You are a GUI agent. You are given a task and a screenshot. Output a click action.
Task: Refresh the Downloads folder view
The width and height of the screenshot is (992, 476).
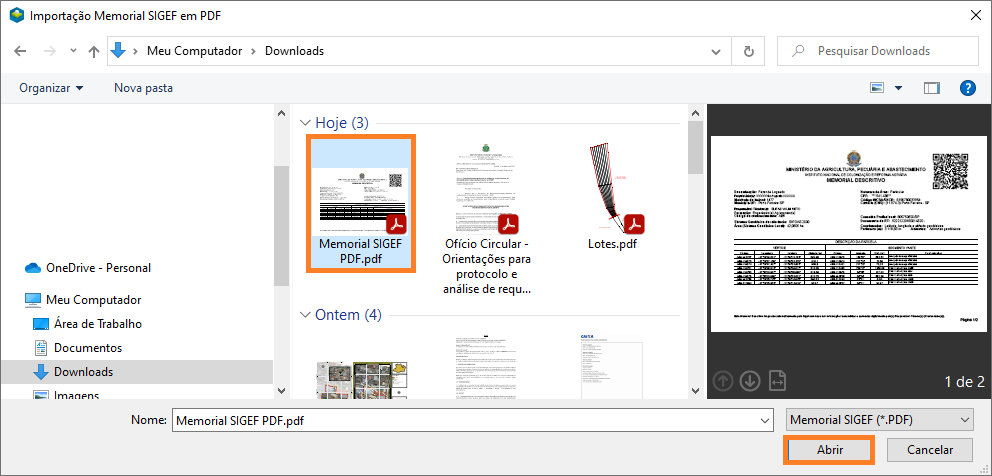tap(748, 51)
